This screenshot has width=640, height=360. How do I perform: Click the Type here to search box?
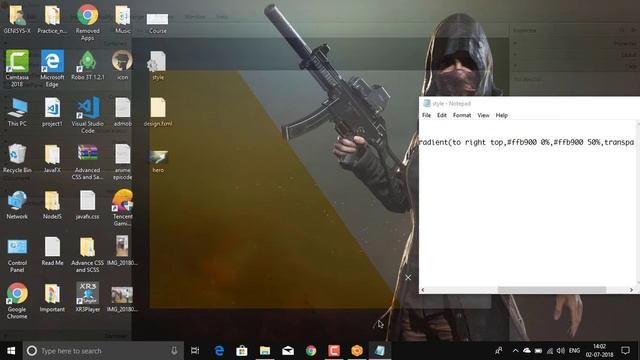[x=103, y=351]
